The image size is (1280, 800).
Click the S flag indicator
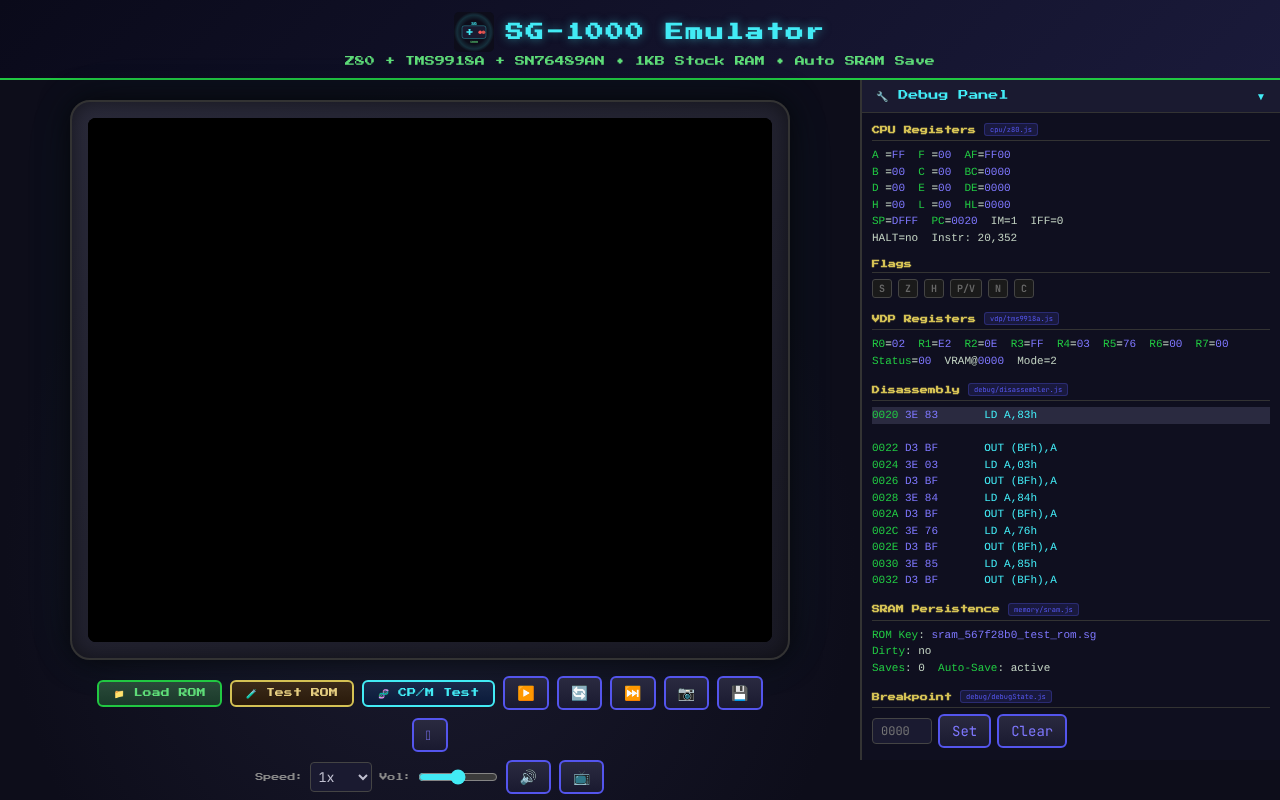882,289
